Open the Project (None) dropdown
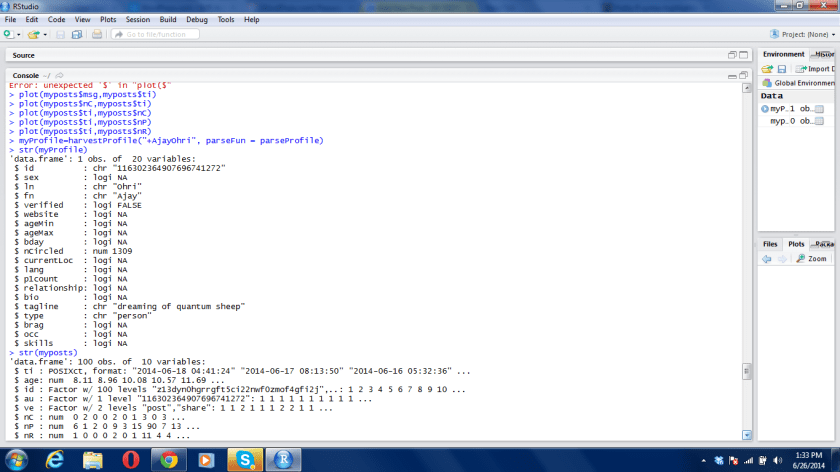This screenshot has width=840, height=472. pos(802,34)
